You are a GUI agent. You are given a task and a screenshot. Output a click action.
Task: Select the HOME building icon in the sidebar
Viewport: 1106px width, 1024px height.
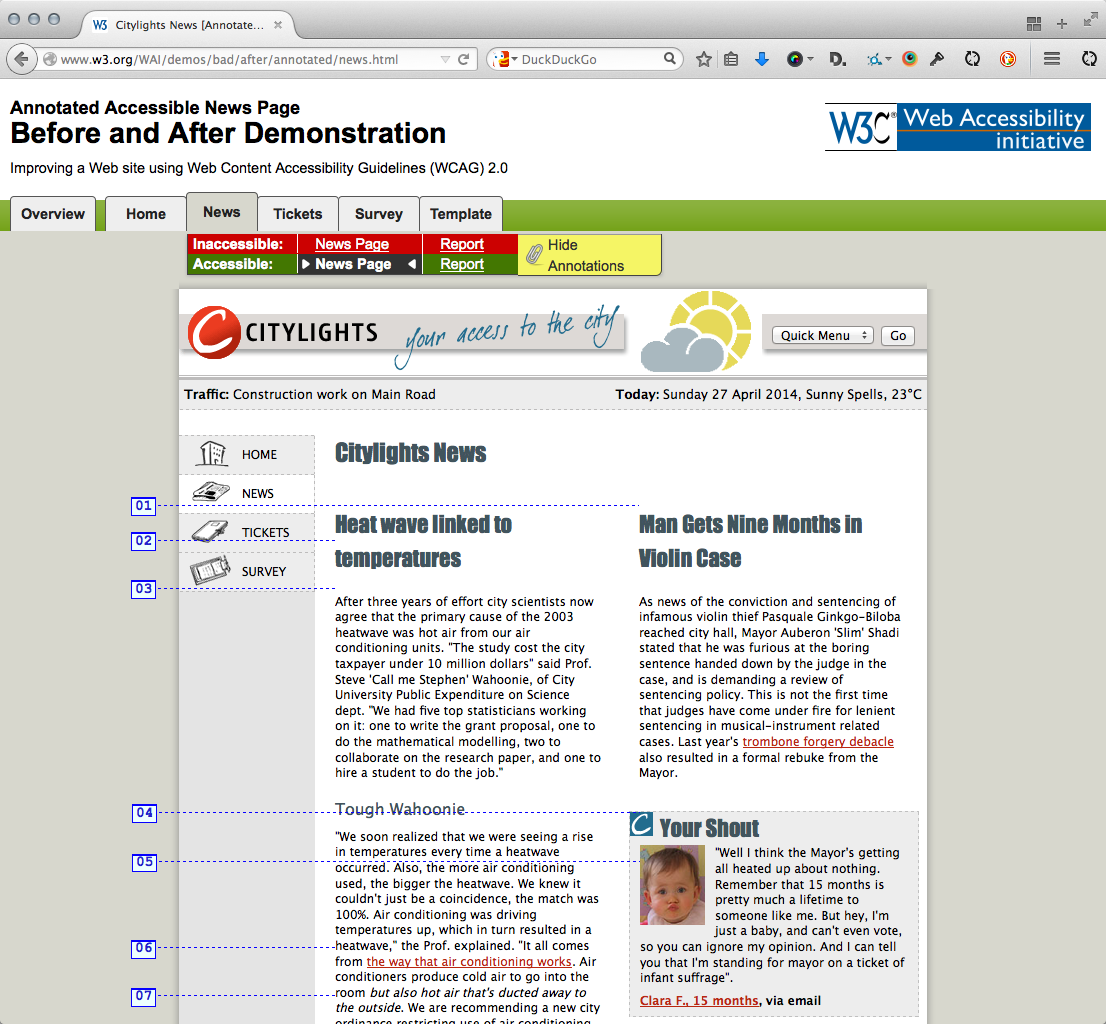[x=210, y=453]
